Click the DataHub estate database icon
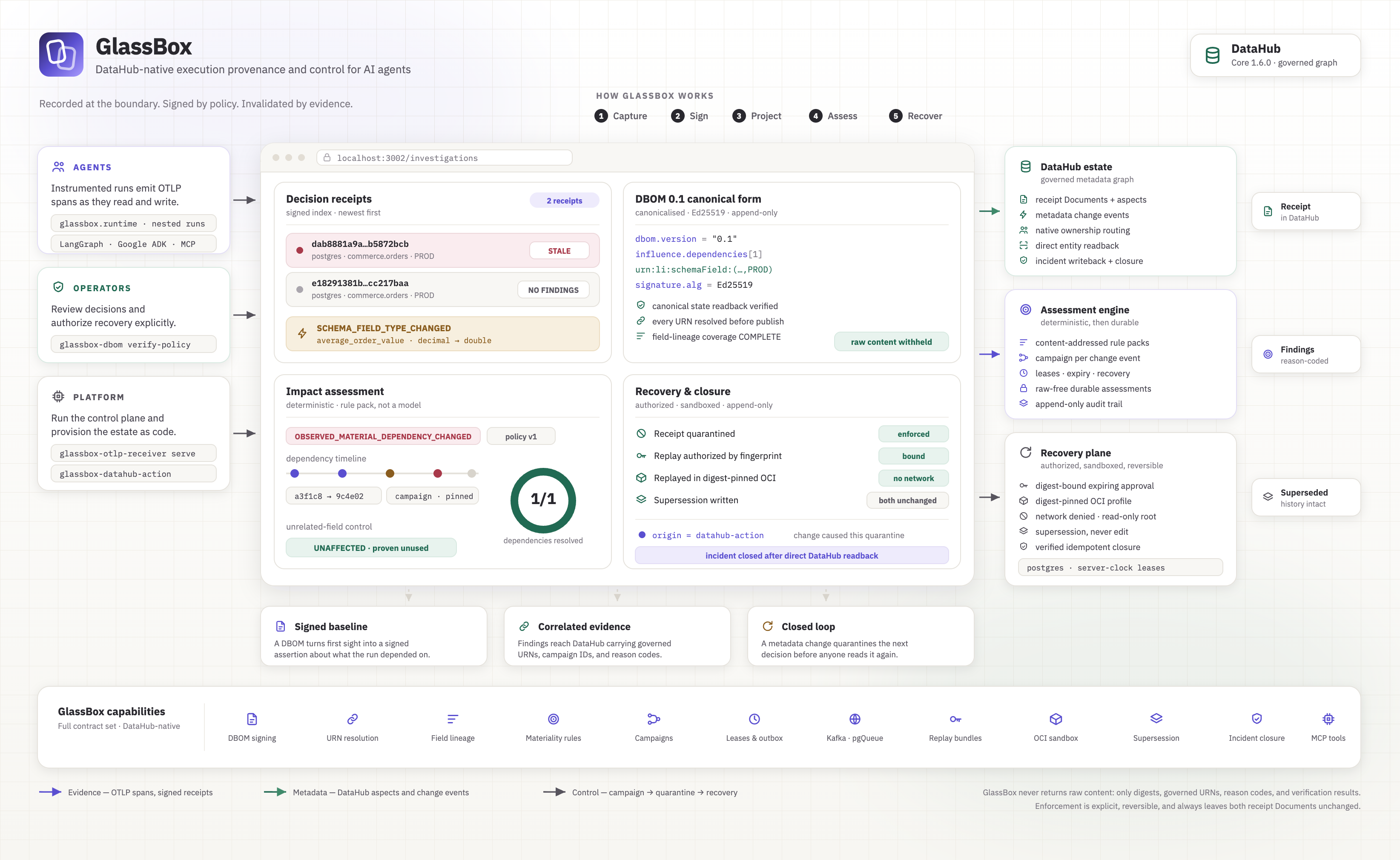1400x860 pixels. coord(1026,166)
